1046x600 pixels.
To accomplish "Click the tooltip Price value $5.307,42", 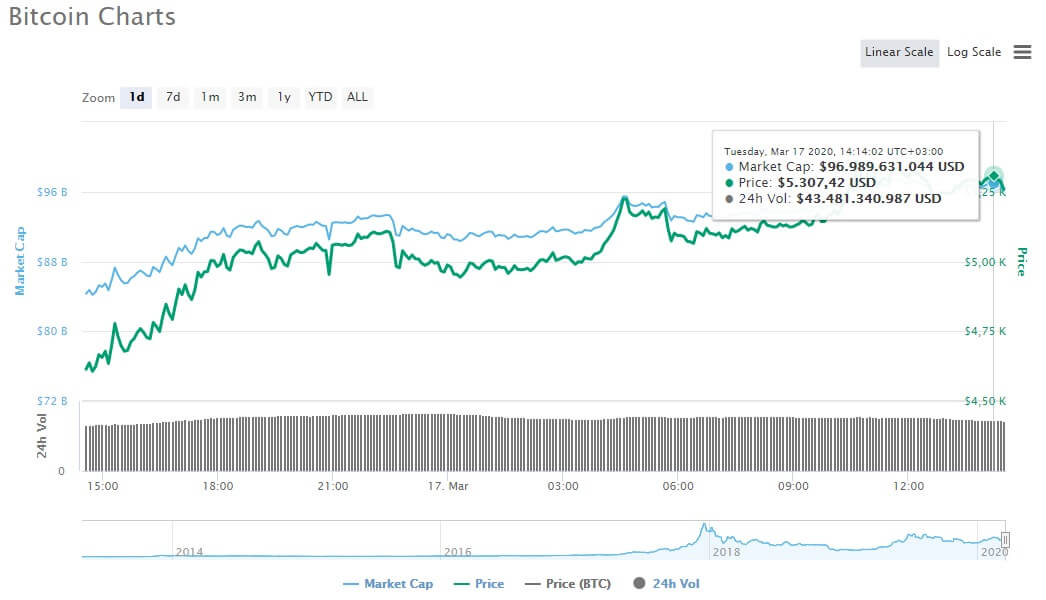I will (x=827, y=183).
